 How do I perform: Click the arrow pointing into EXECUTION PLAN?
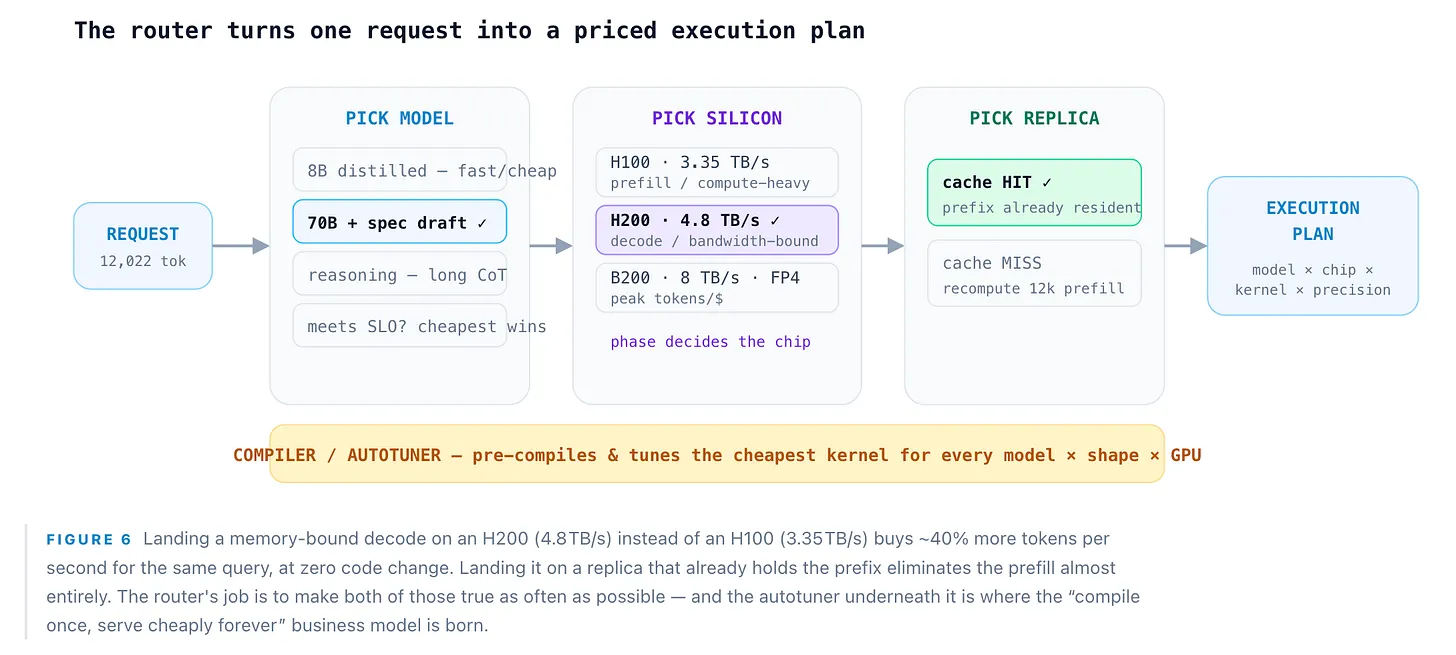1186,246
